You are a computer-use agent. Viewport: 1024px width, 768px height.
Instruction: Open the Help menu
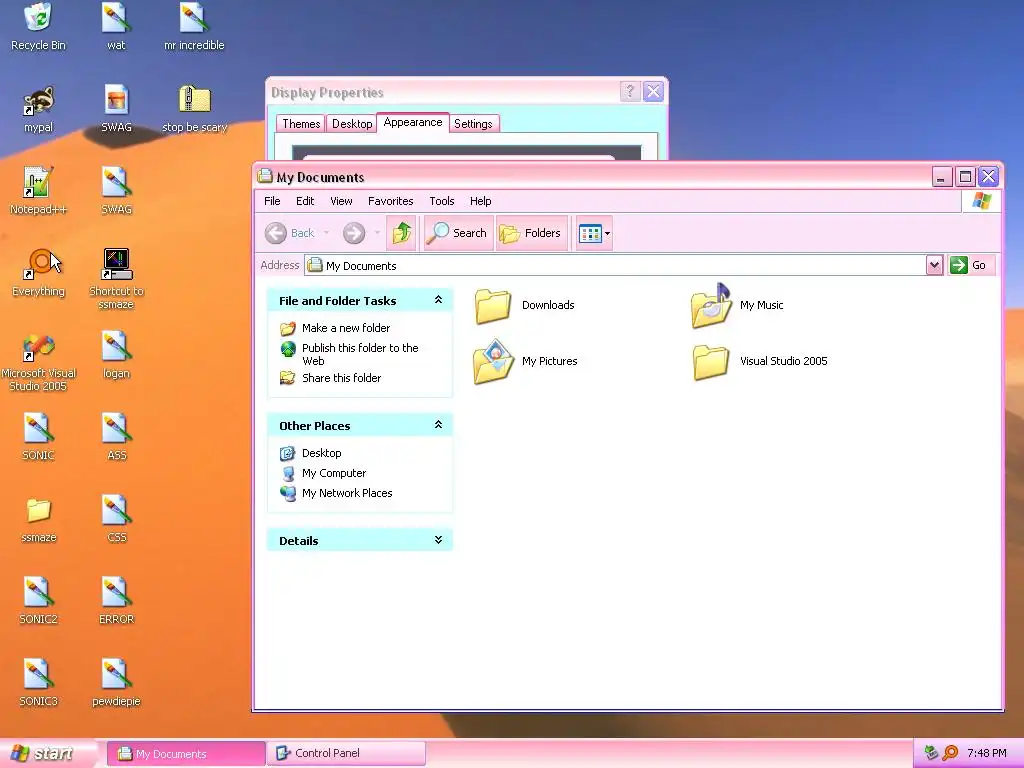(481, 201)
